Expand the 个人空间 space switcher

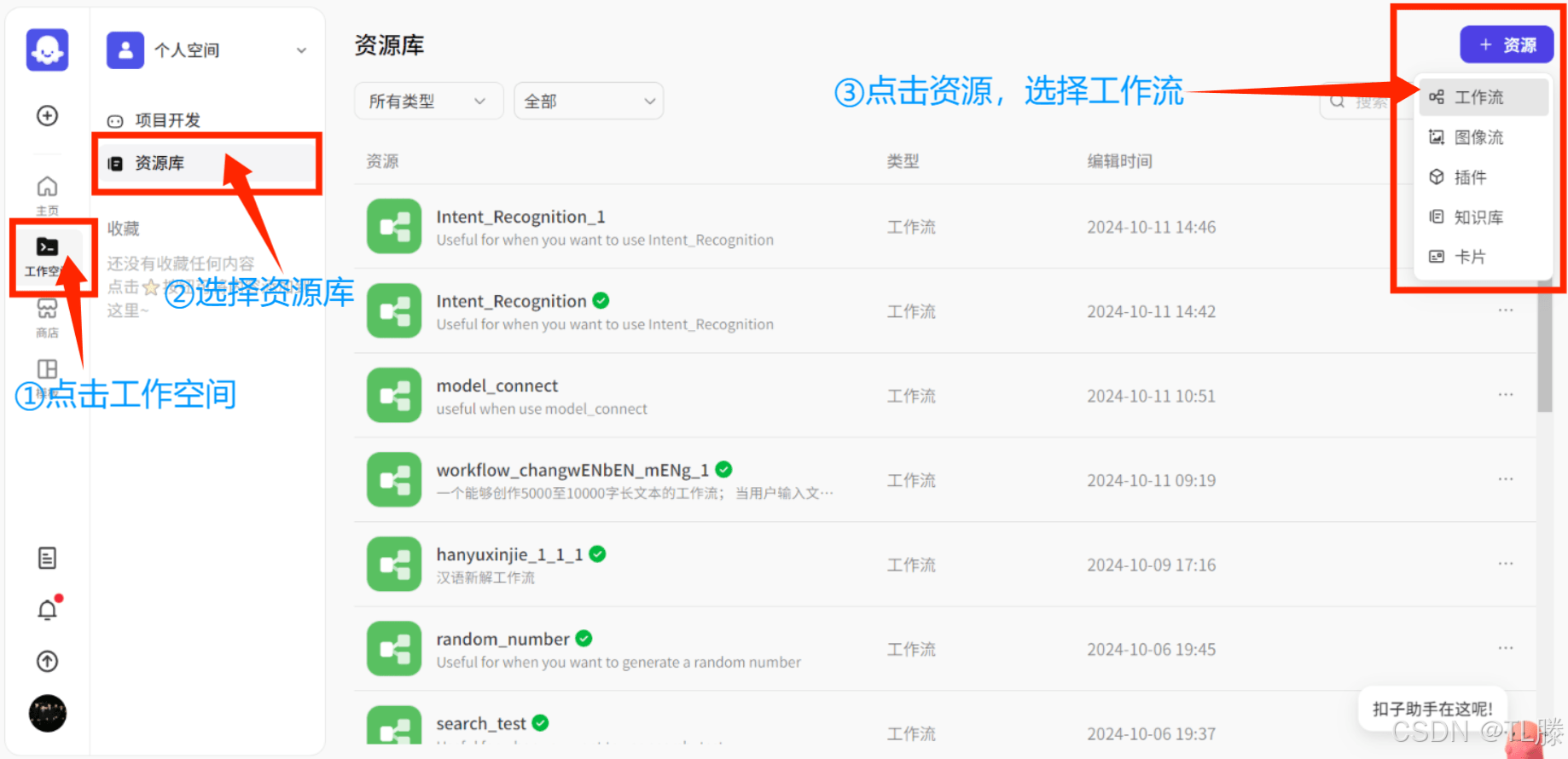(x=301, y=50)
